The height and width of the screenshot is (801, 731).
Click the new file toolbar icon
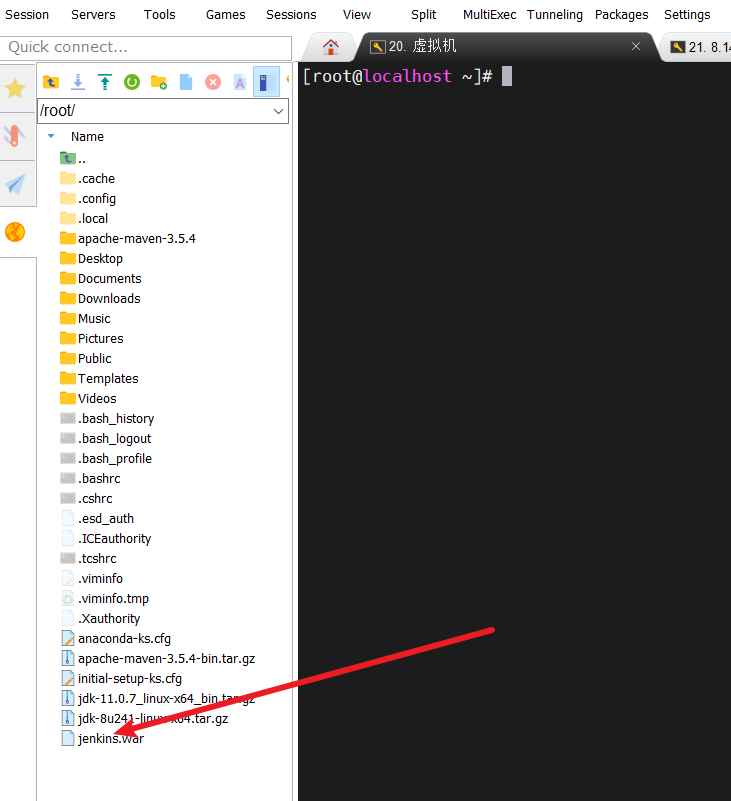[x=185, y=82]
